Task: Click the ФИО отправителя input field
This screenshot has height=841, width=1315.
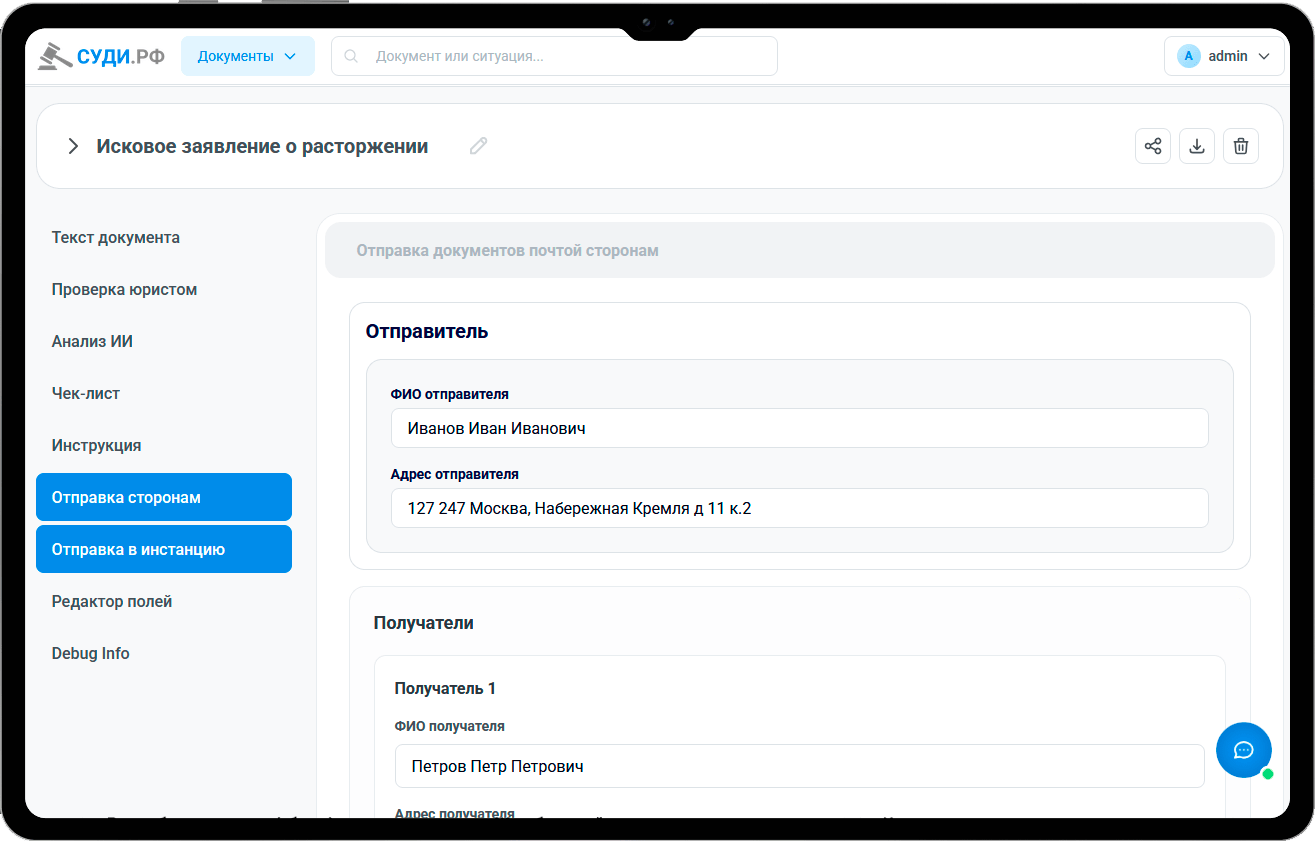Action: pyautogui.click(x=799, y=428)
